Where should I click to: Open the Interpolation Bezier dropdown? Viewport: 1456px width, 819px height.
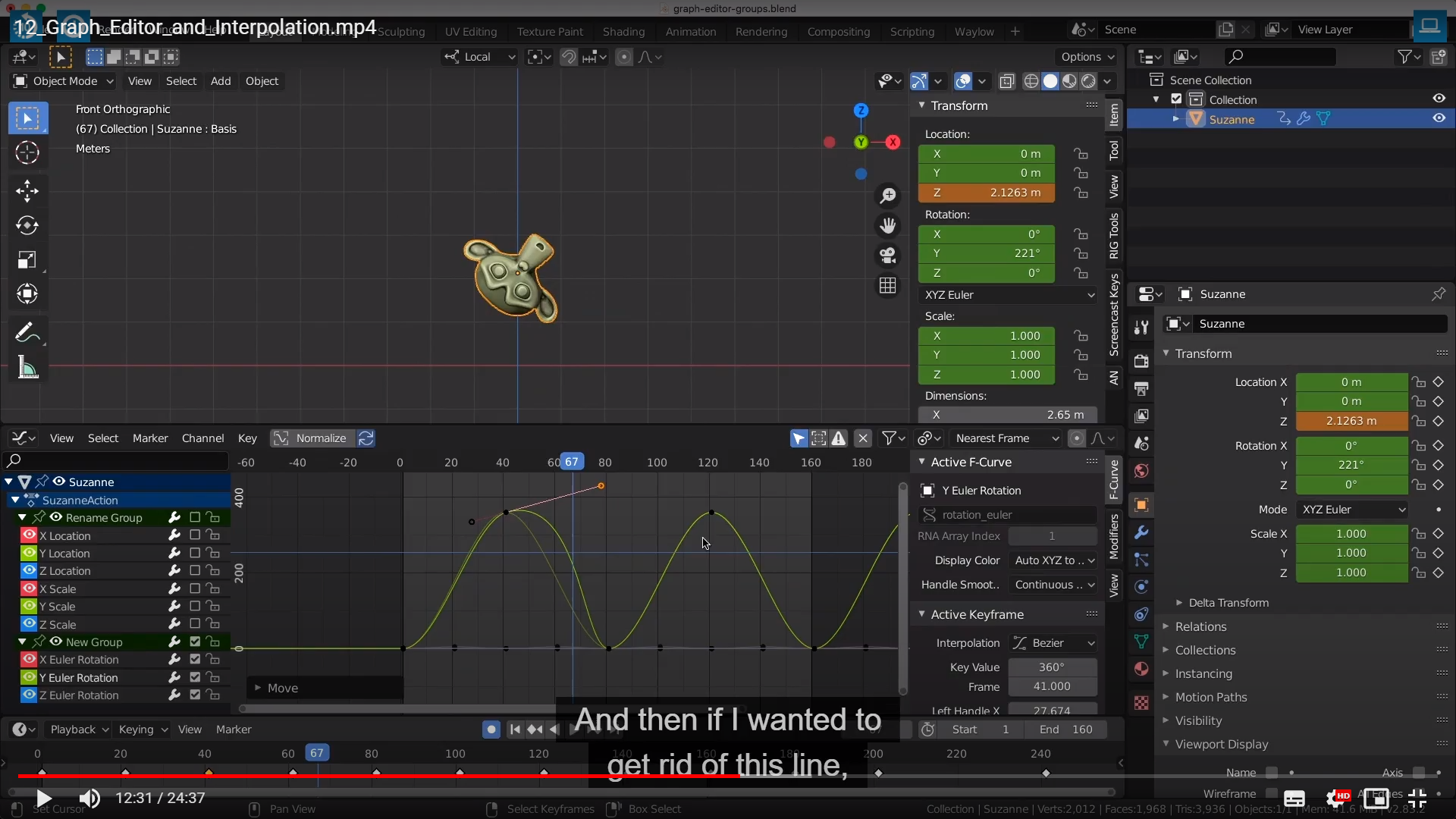click(x=1053, y=643)
